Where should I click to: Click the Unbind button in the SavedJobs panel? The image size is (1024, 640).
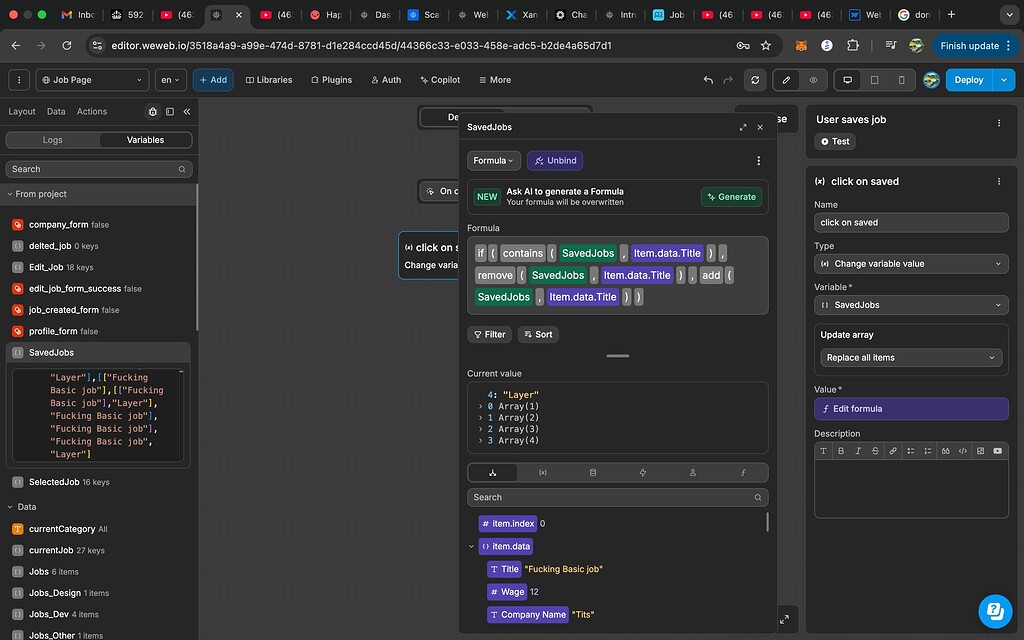(554, 160)
